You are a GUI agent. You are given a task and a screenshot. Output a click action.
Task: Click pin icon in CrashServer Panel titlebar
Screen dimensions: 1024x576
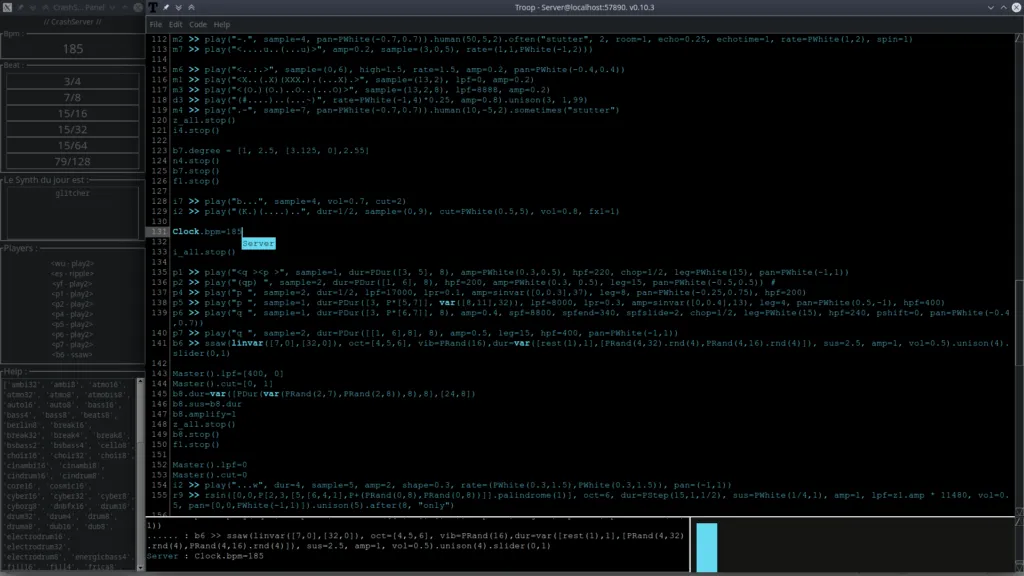tap(20, 7)
